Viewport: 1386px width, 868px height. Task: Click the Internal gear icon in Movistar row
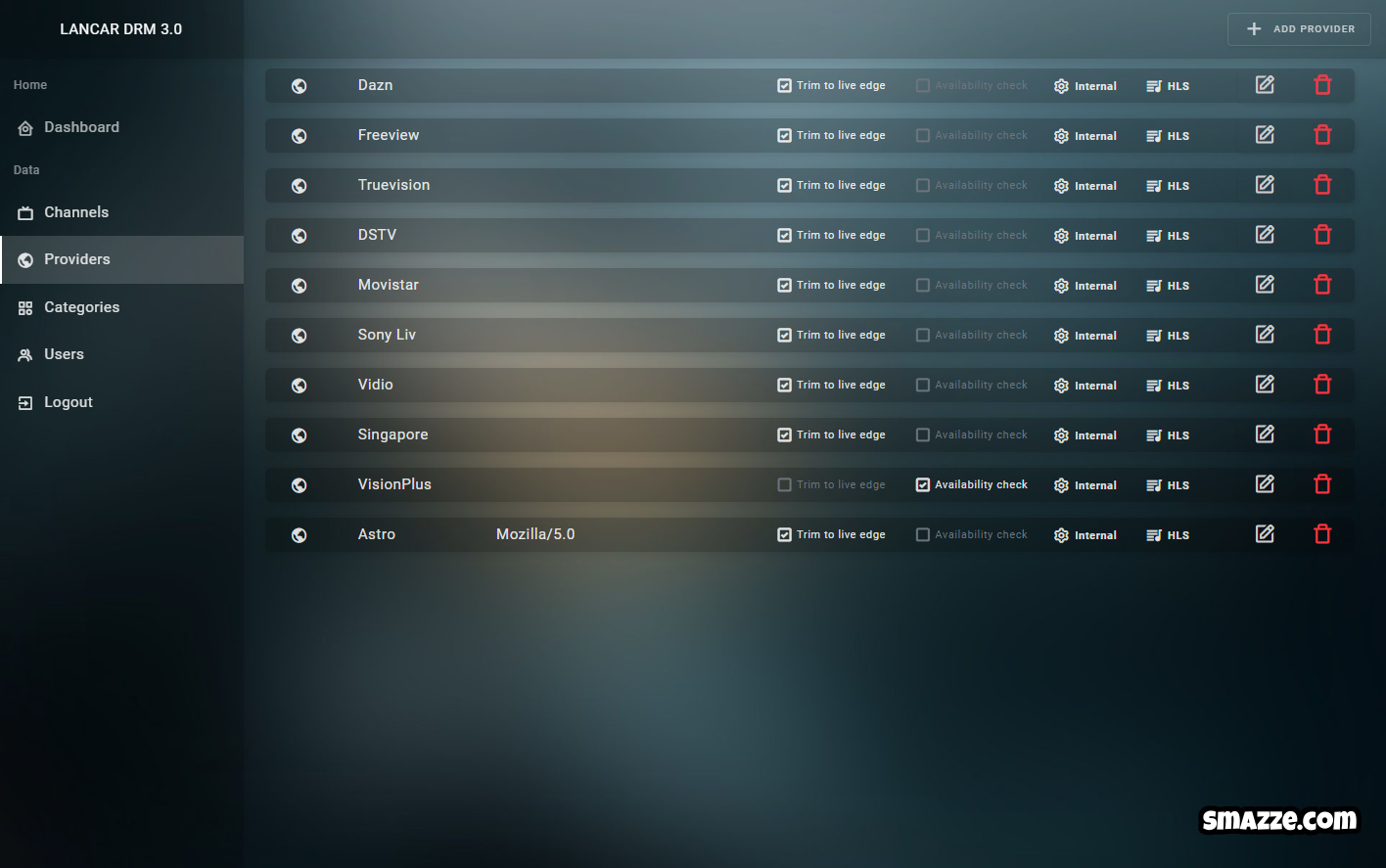[1061, 286]
